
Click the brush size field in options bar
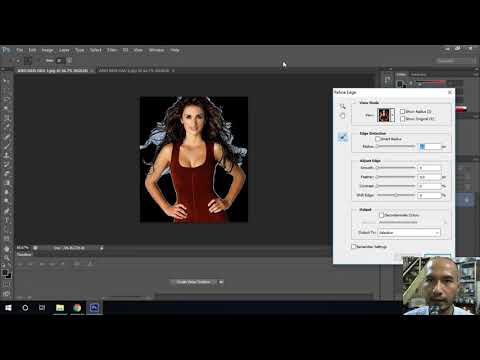click(60, 61)
